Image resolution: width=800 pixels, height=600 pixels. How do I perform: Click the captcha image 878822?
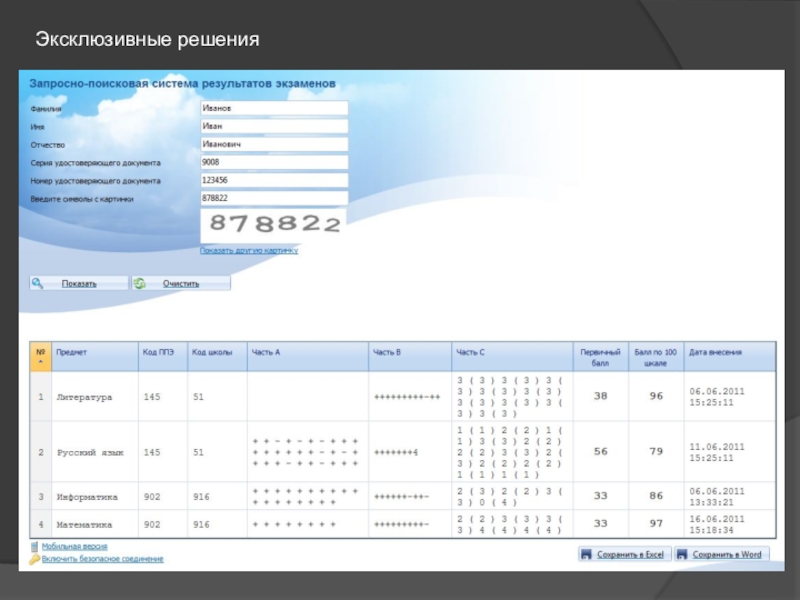273,225
